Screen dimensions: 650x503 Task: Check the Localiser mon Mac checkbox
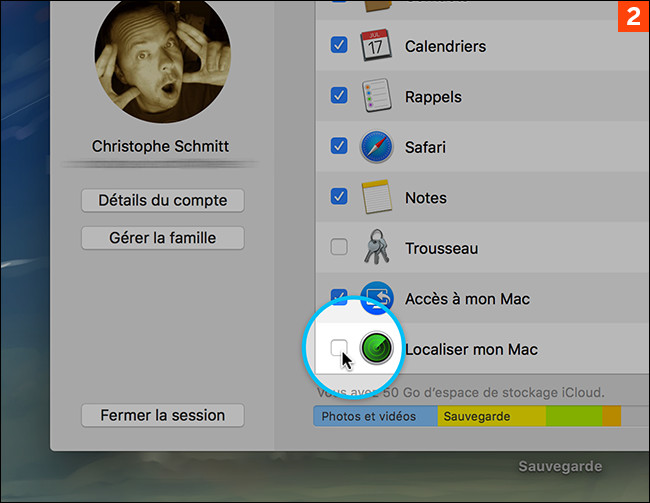point(339,348)
